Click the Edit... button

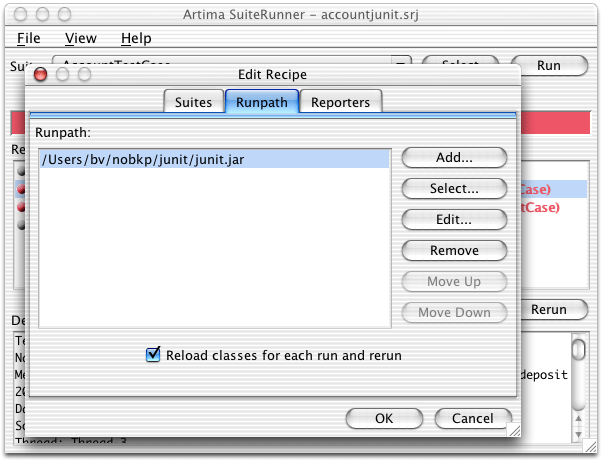point(454,219)
